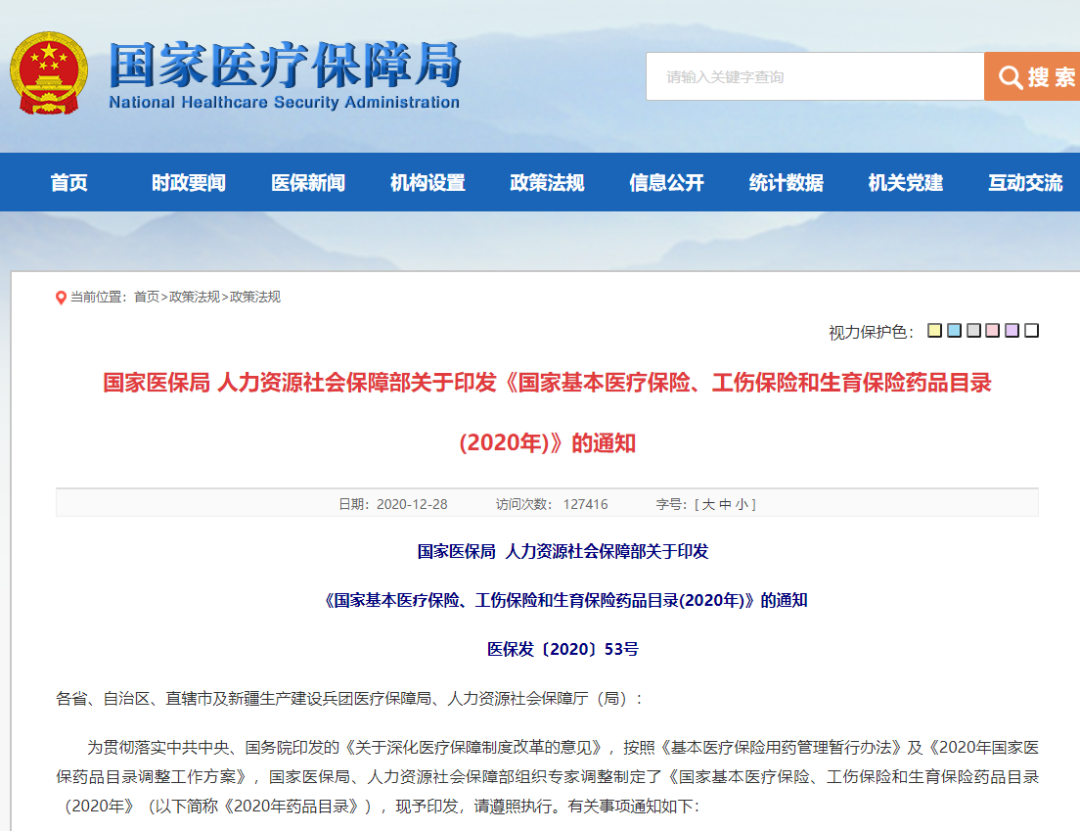Select the pink eye-protection color swatch
This screenshot has height=831, width=1080.
tap(993, 331)
